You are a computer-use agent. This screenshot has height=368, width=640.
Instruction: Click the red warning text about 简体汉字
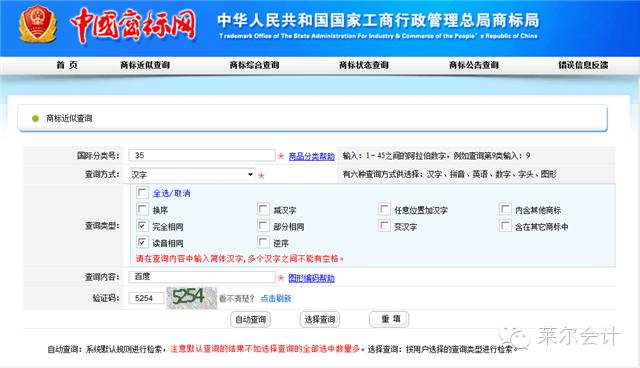[240, 259]
